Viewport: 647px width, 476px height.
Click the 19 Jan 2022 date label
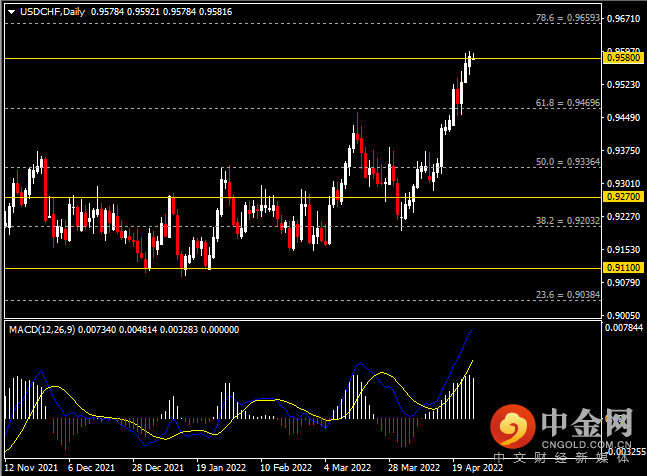point(221,468)
